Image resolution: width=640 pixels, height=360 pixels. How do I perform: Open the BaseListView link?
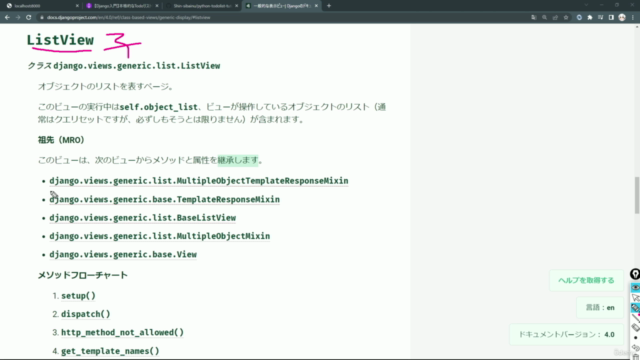pos(142,218)
